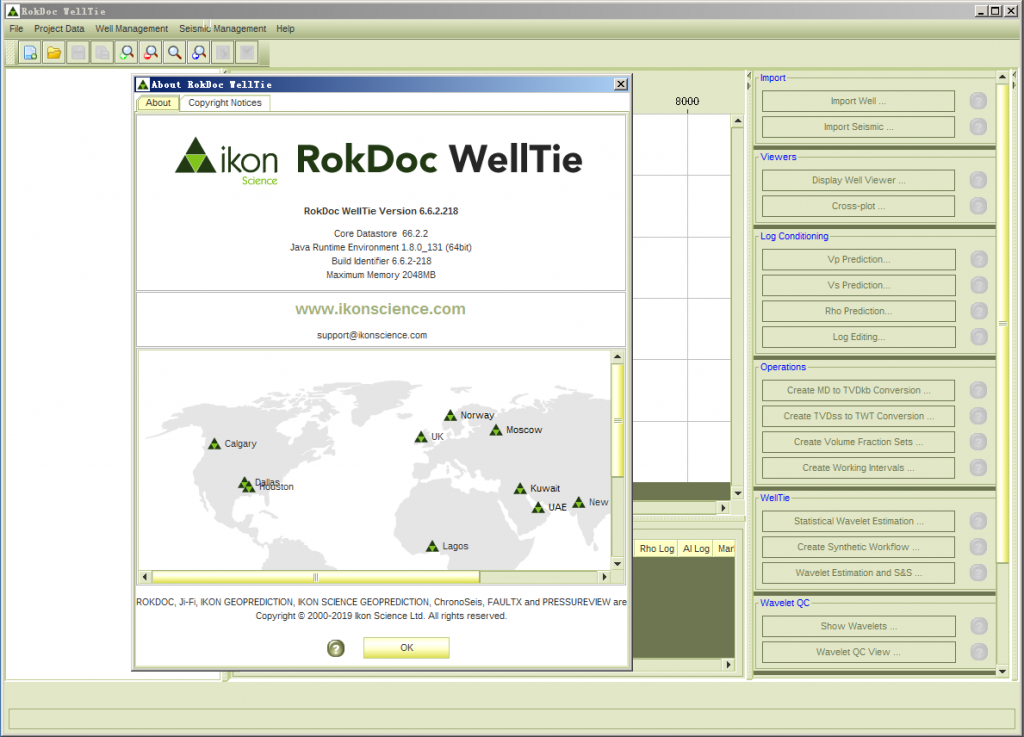
Task: Open the Well Management menu
Action: (x=131, y=29)
